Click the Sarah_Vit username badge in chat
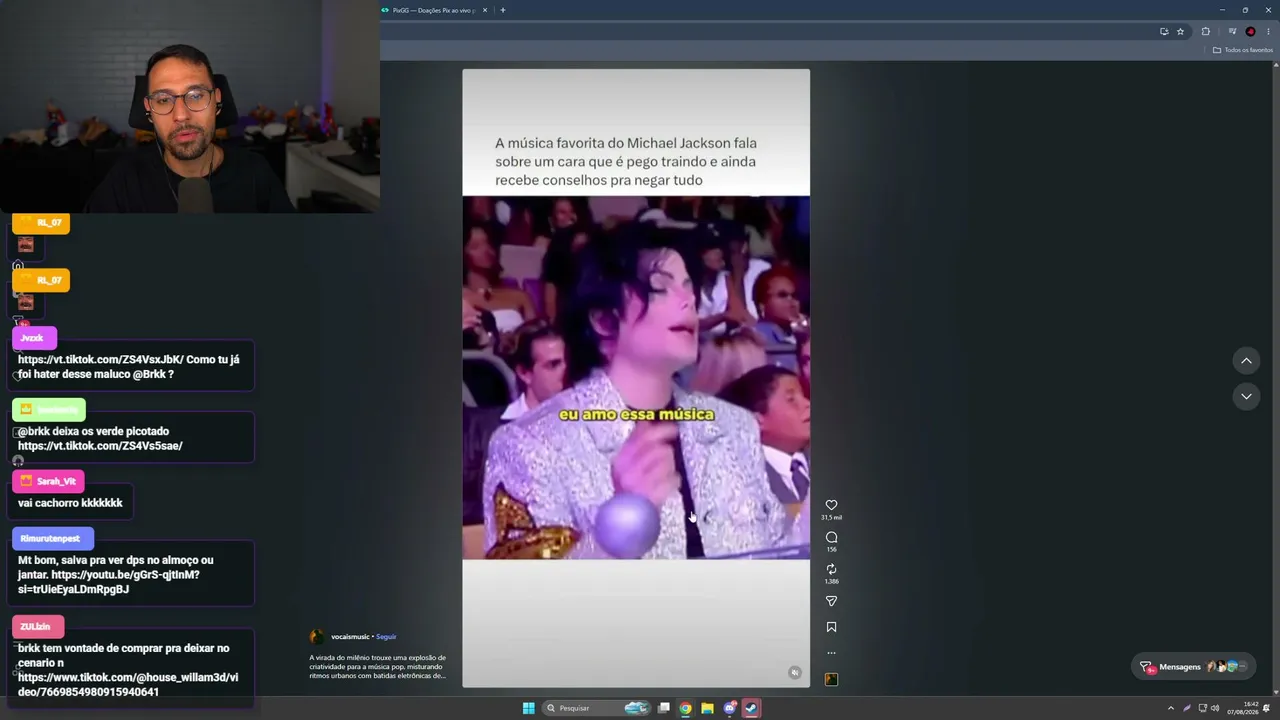Image resolution: width=1280 pixels, height=720 pixels. pyautogui.click(x=48, y=481)
